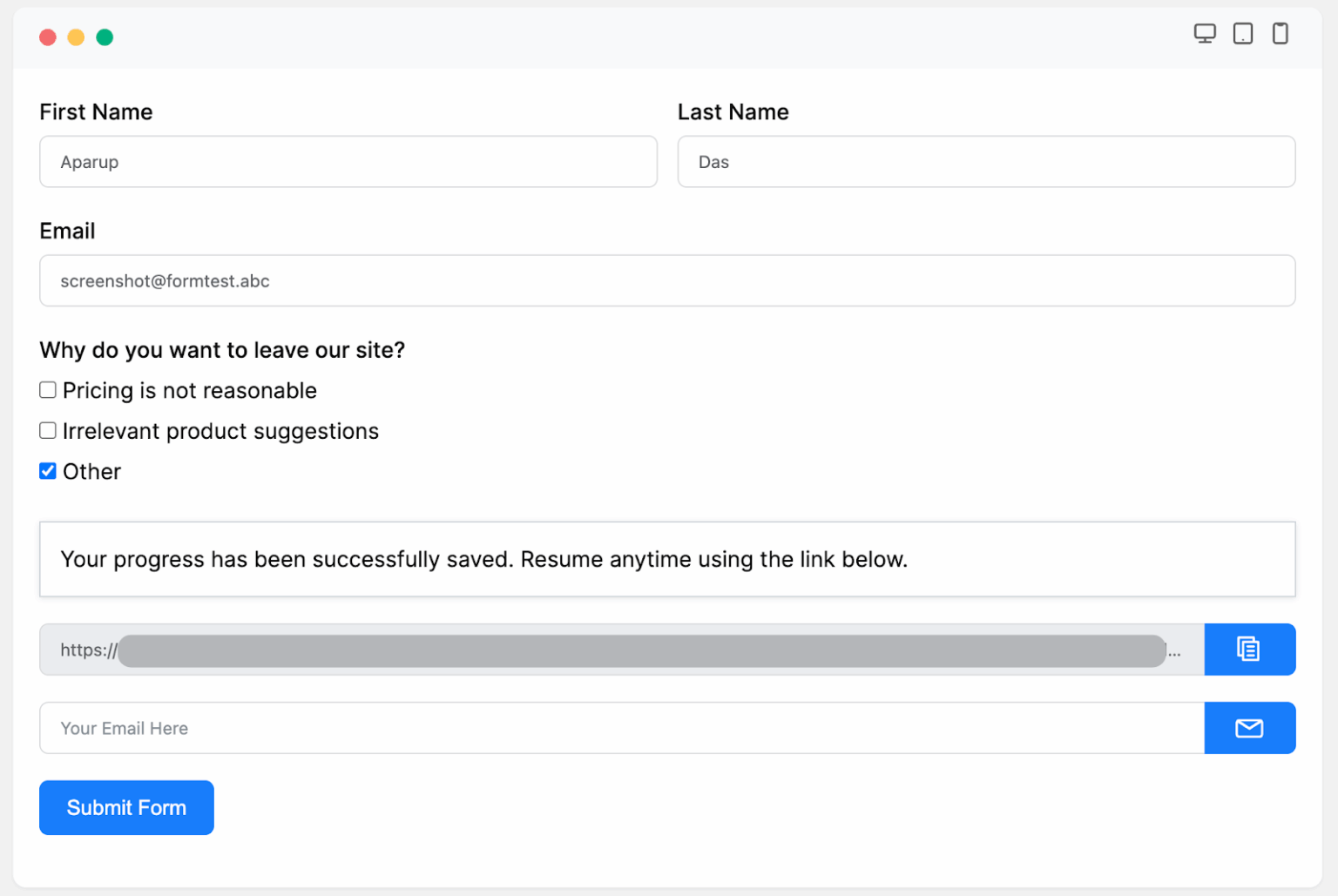Switch to desktop preview mode
The height and width of the screenshot is (896, 1338).
1205,33
